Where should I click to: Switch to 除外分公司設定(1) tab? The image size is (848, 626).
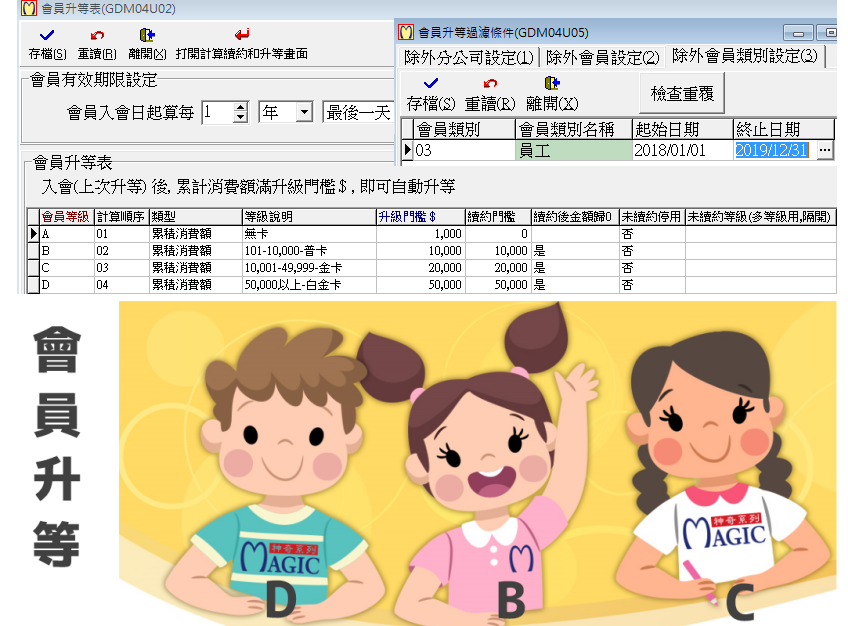pyautogui.click(x=469, y=57)
